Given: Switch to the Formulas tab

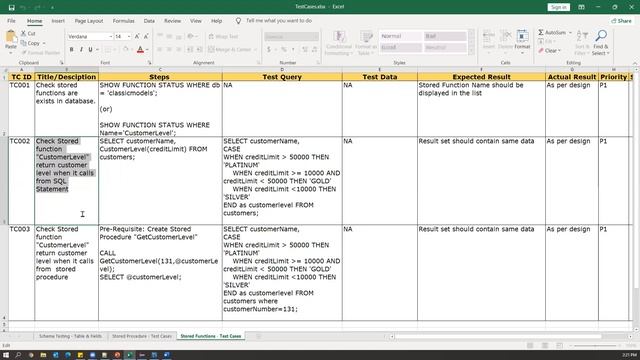Looking at the screenshot, I should tap(123, 21).
